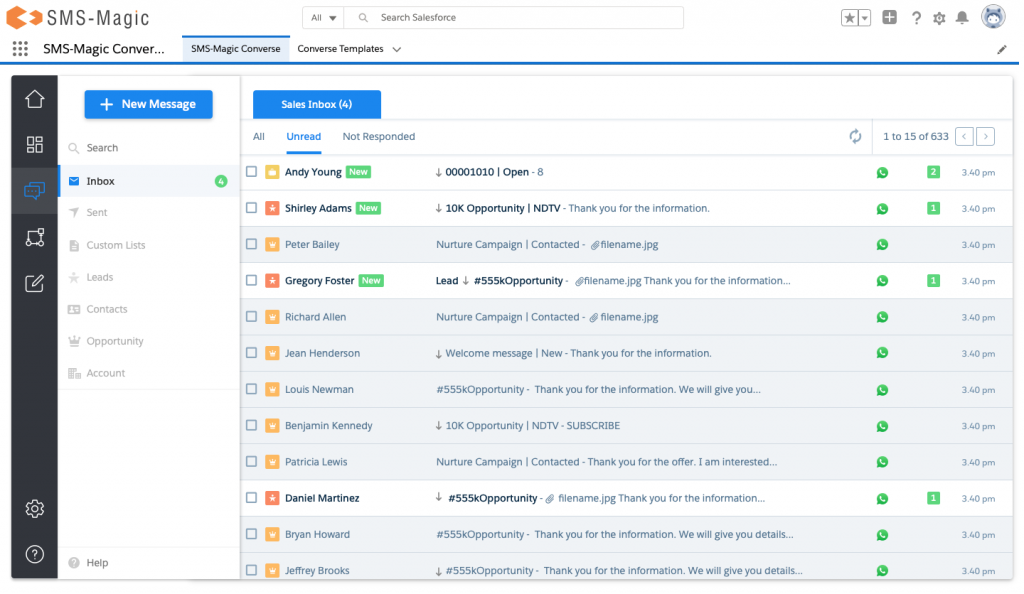This screenshot has height=594, width=1024.
Task: Refresh the inbox list
Action: click(x=855, y=136)
